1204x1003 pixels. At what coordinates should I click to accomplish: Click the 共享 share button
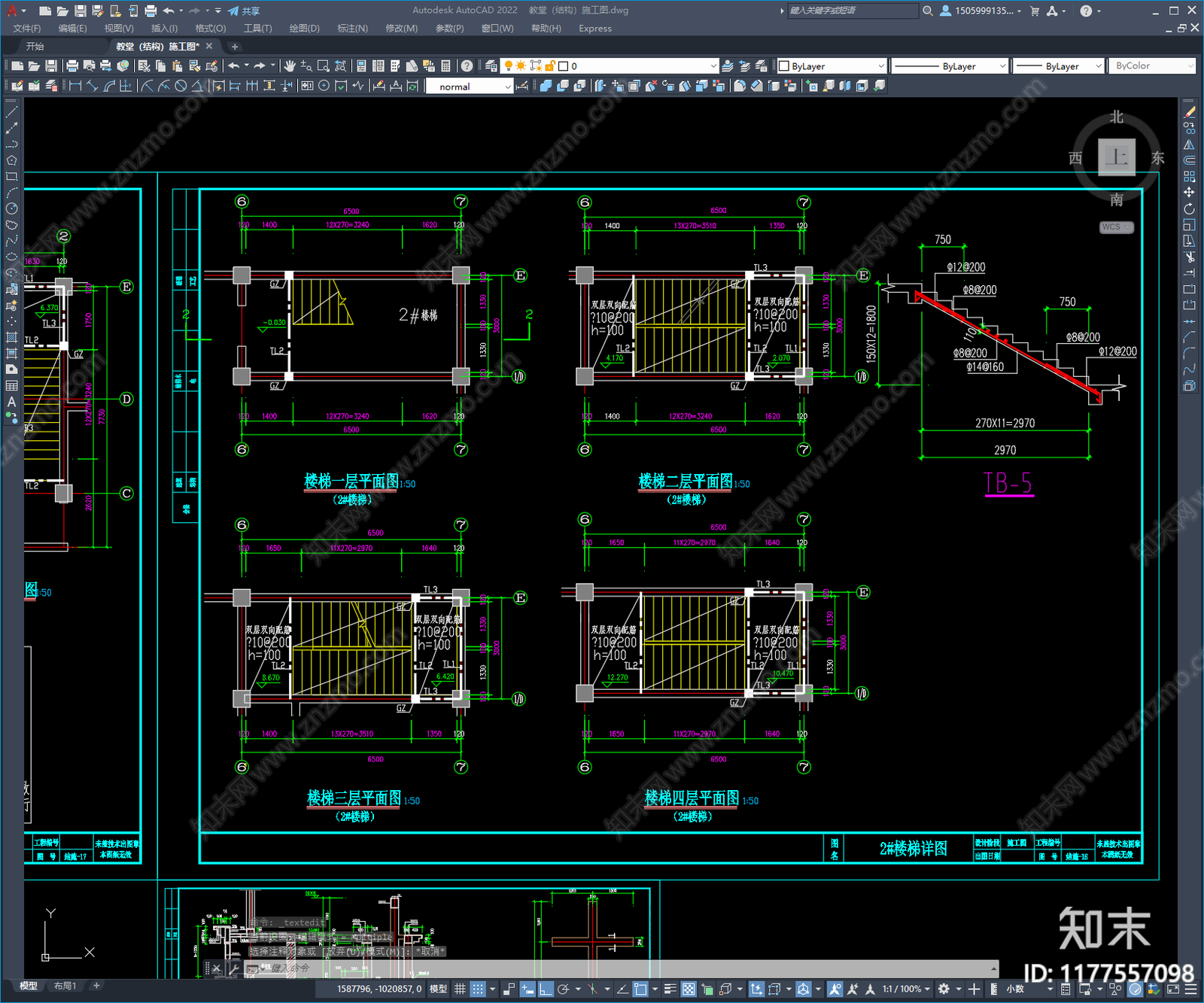click(x=245, y=11)
